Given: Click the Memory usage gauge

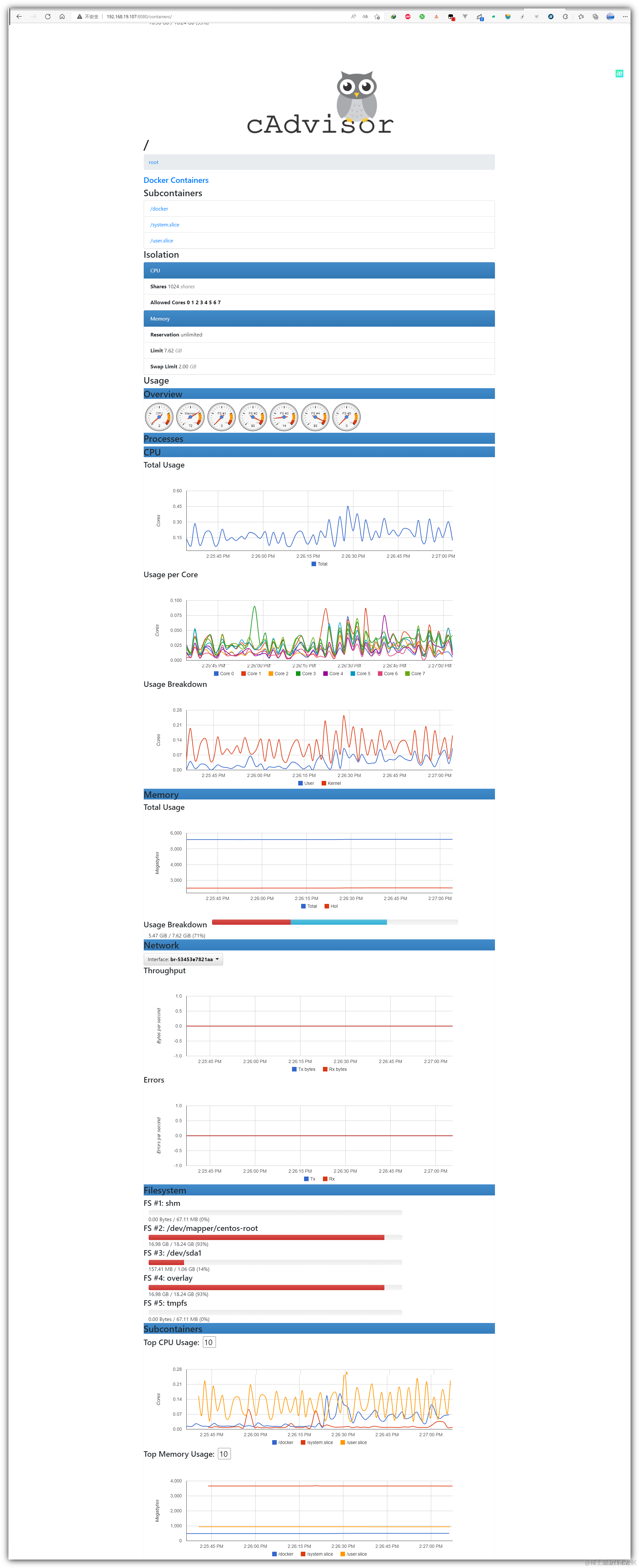Looking at the screenshot, I should pyautogui.click(x=191, y=417).
